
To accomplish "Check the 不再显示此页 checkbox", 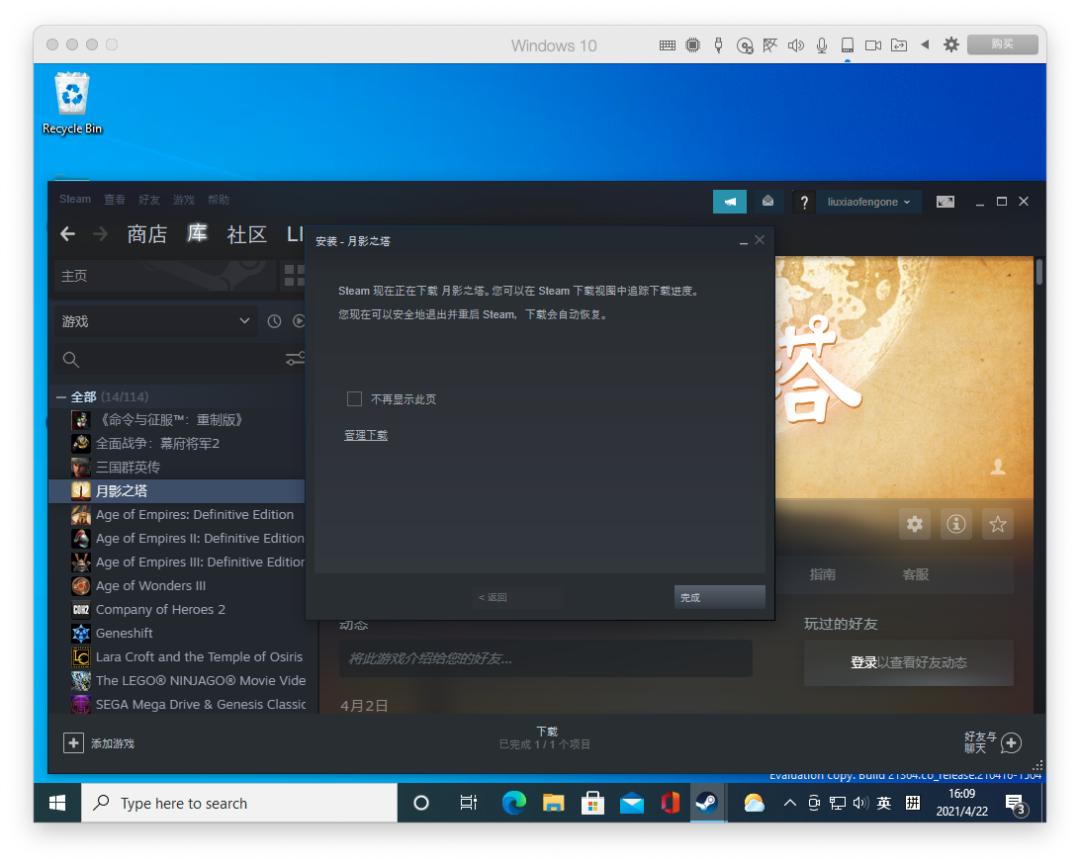I will [354, 399].
